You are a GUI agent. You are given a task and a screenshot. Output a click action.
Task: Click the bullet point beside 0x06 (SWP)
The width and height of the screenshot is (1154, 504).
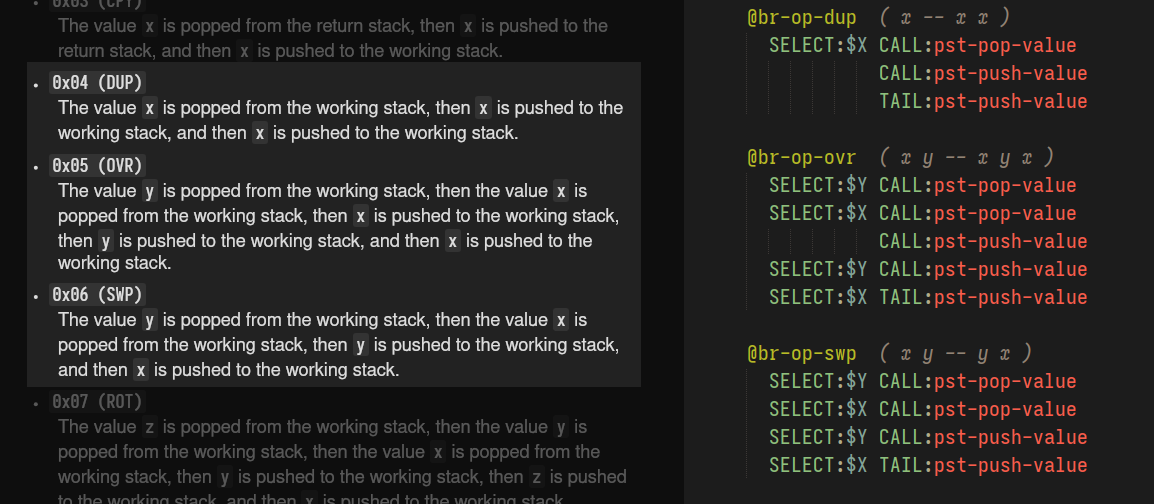36,295
